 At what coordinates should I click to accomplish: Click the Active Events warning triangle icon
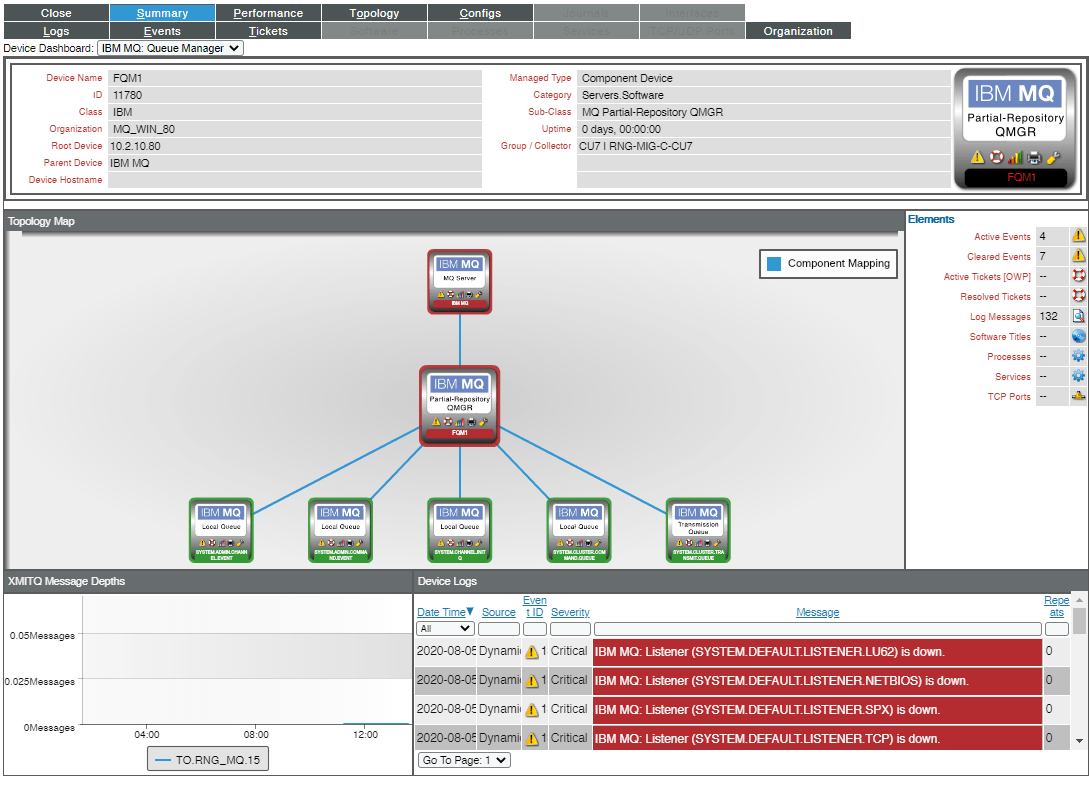point(1077,236)
